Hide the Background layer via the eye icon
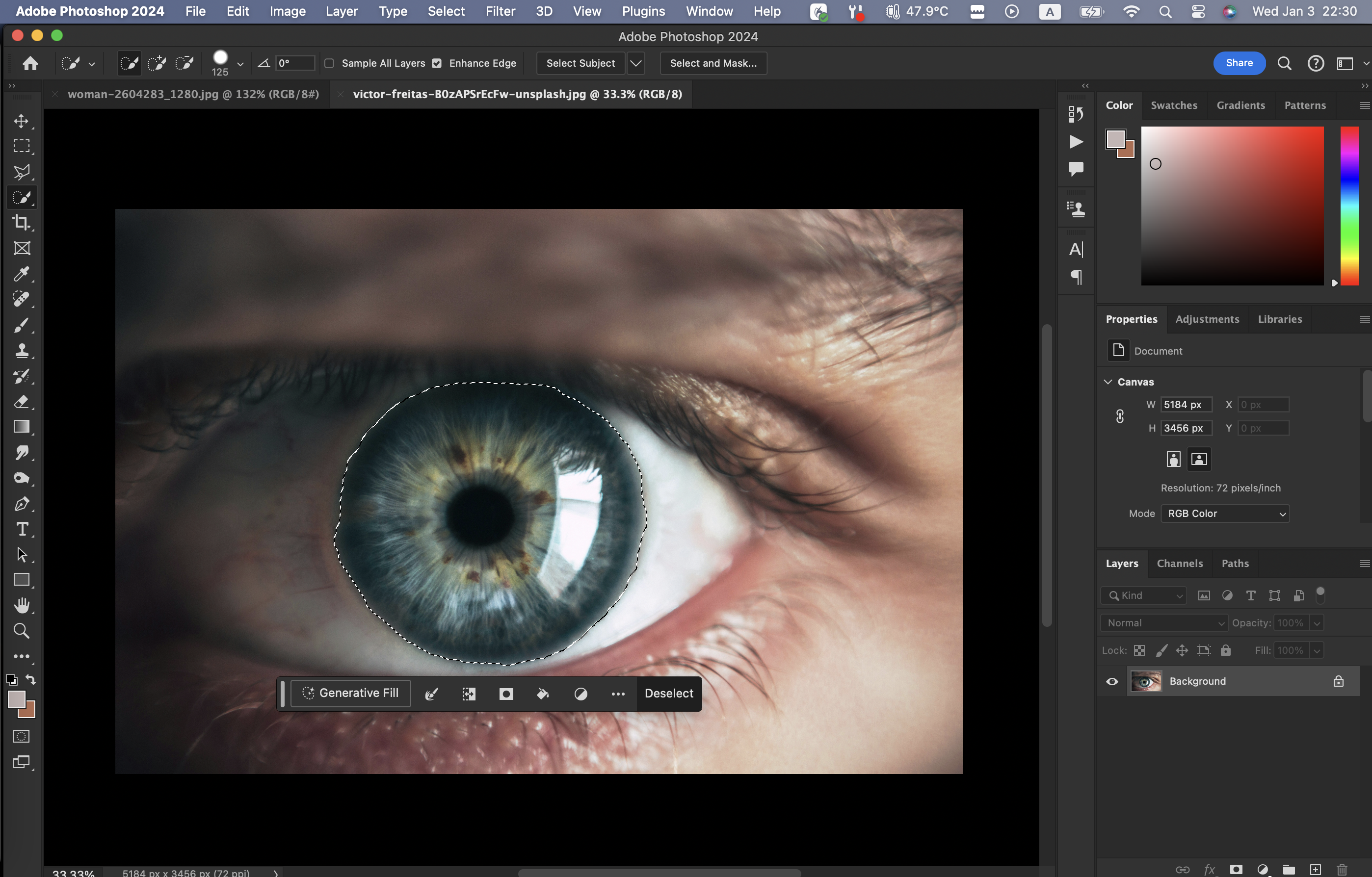The image size is (1372, 877). click(1111, 681)
